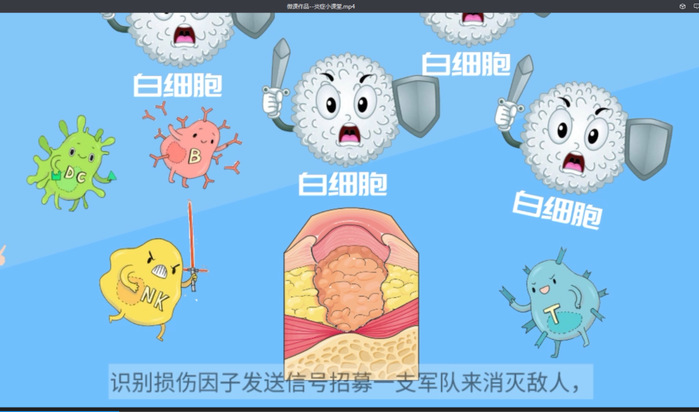This screenshot has width=699, height=412.
Task: Click the 白细胞 label at top left
Action: (178, 84)
